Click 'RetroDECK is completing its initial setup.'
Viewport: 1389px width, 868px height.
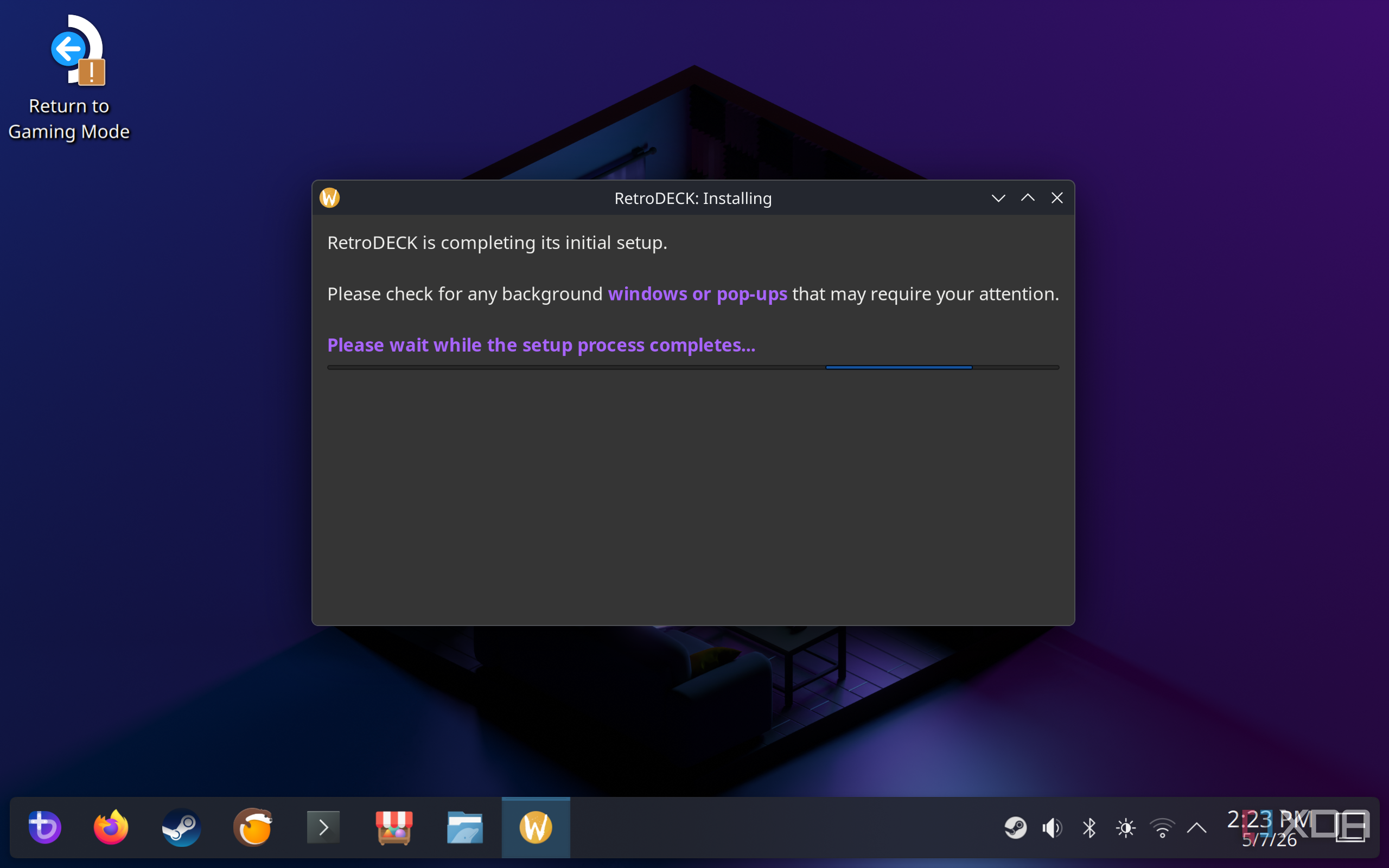click(x=497, y=243)
